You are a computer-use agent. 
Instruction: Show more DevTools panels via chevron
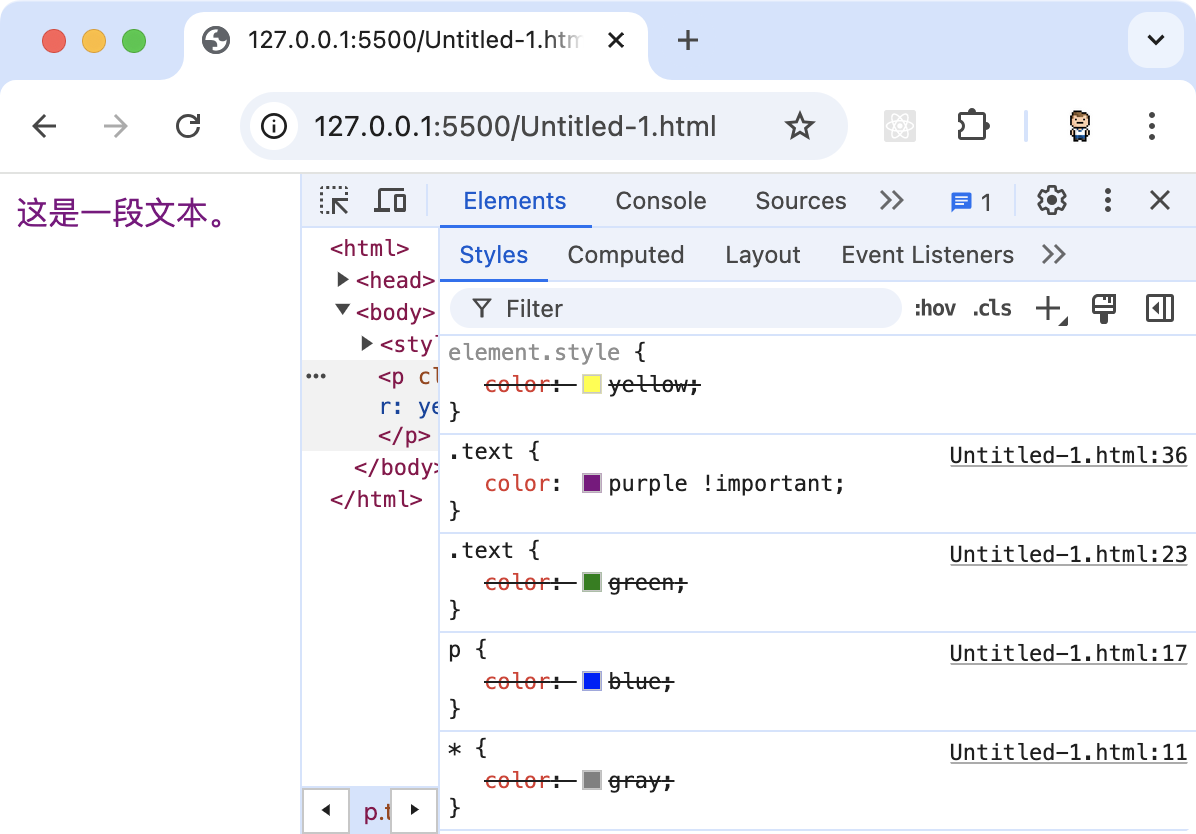[x=891, y=201]
